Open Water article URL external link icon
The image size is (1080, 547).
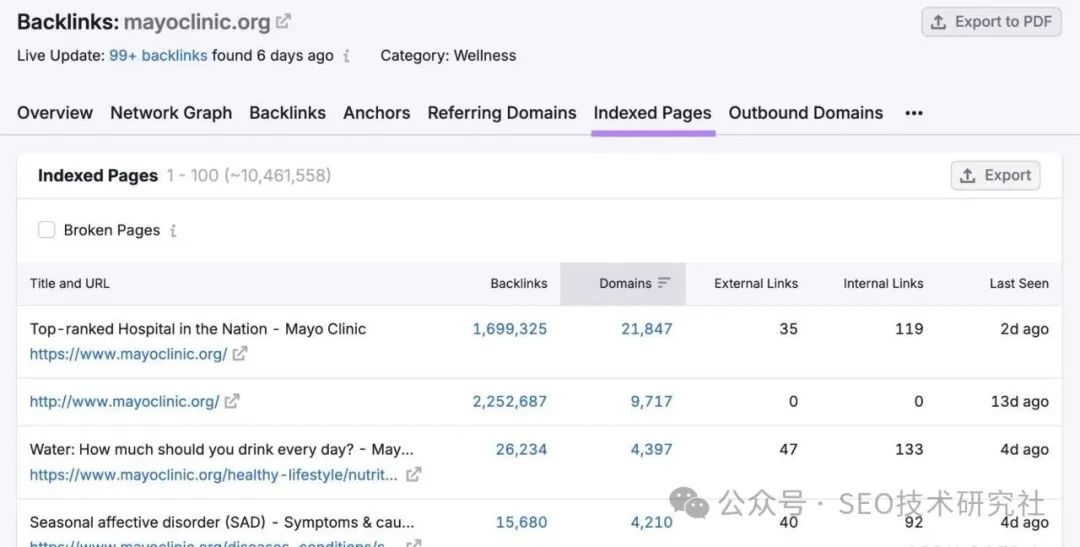[413, 475]
